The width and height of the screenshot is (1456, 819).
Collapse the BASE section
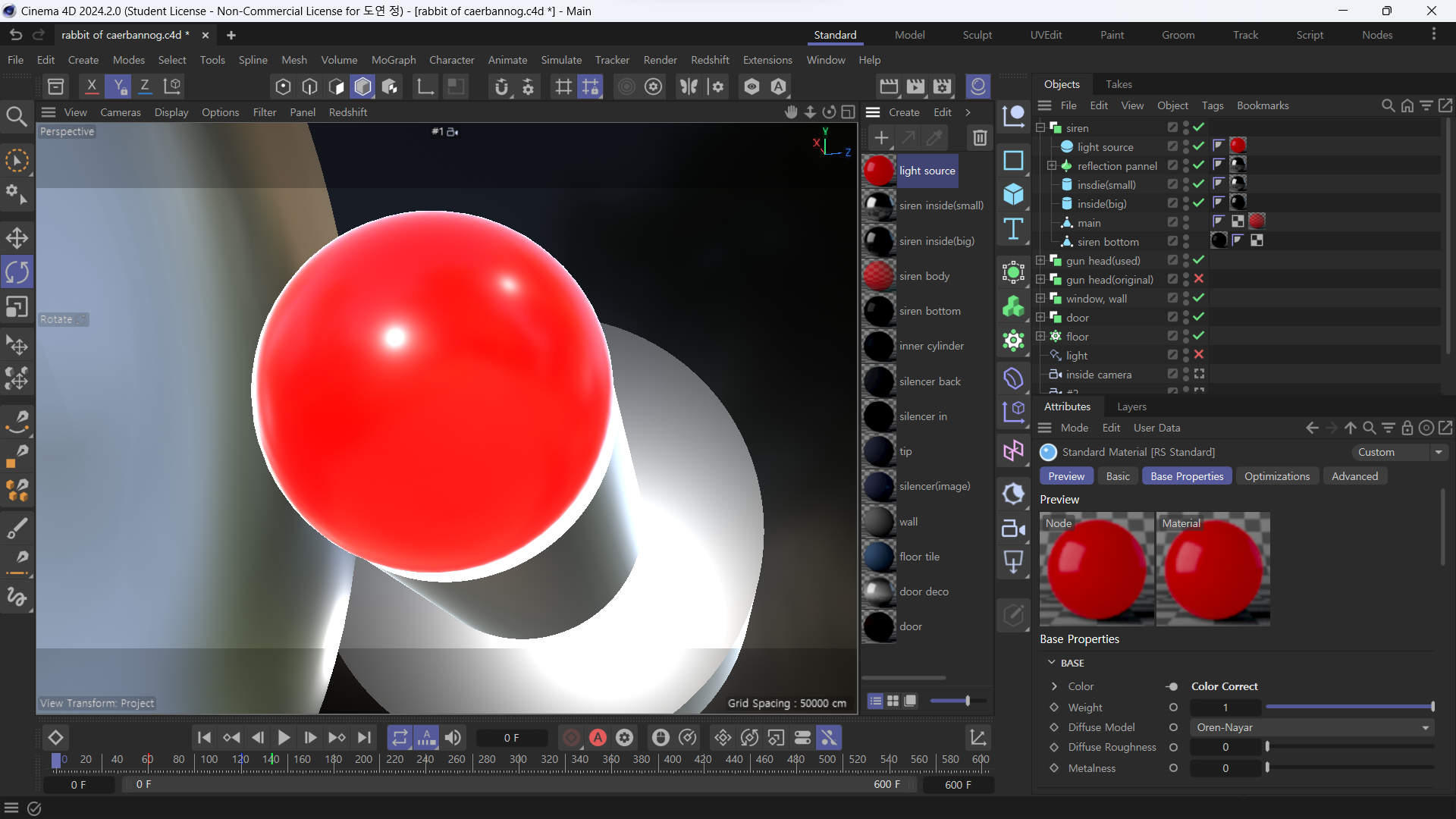click(1052, 663)
